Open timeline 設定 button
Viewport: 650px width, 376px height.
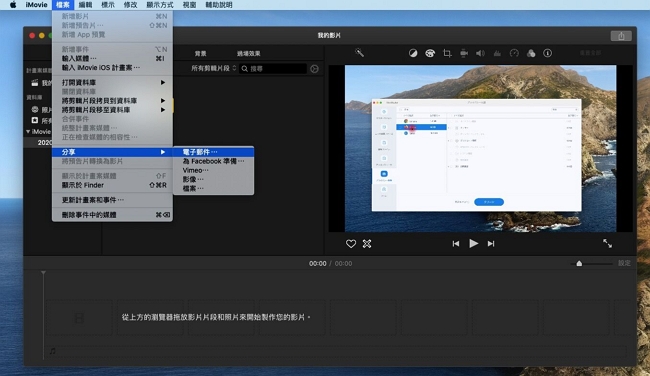click(x=624, y=263)
